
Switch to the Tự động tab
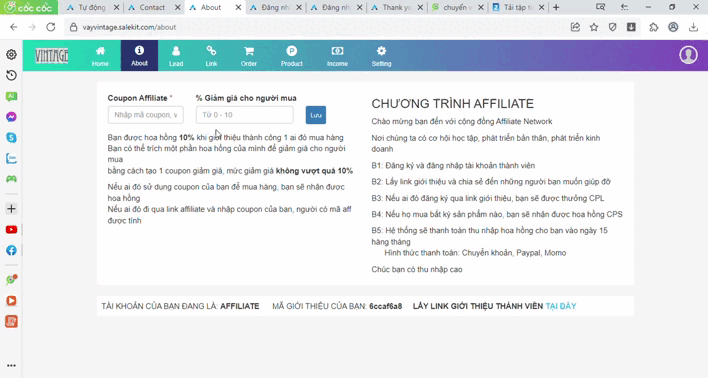[x=92, y=7]
